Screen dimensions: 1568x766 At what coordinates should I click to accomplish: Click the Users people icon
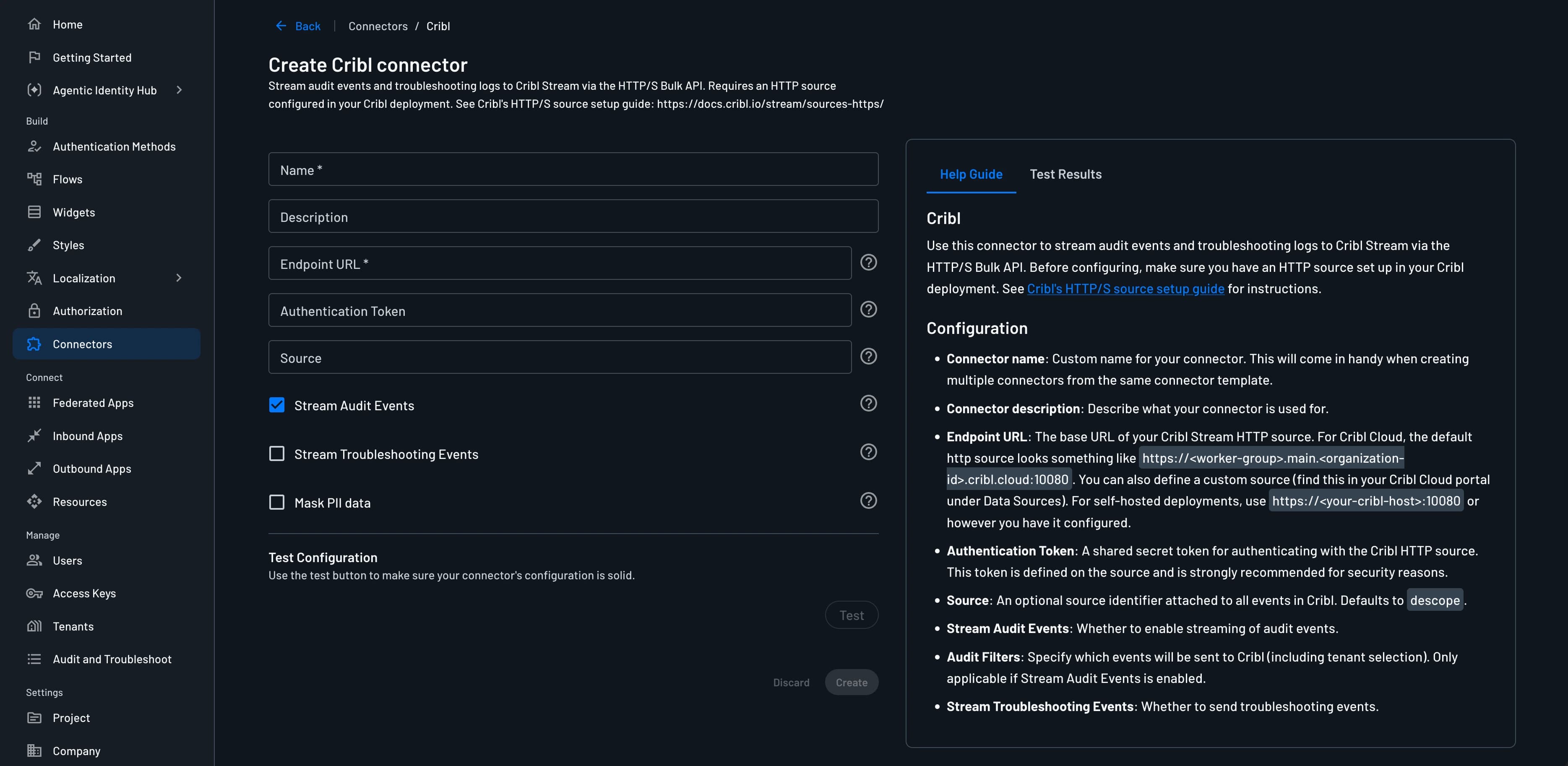click(34, 560)
